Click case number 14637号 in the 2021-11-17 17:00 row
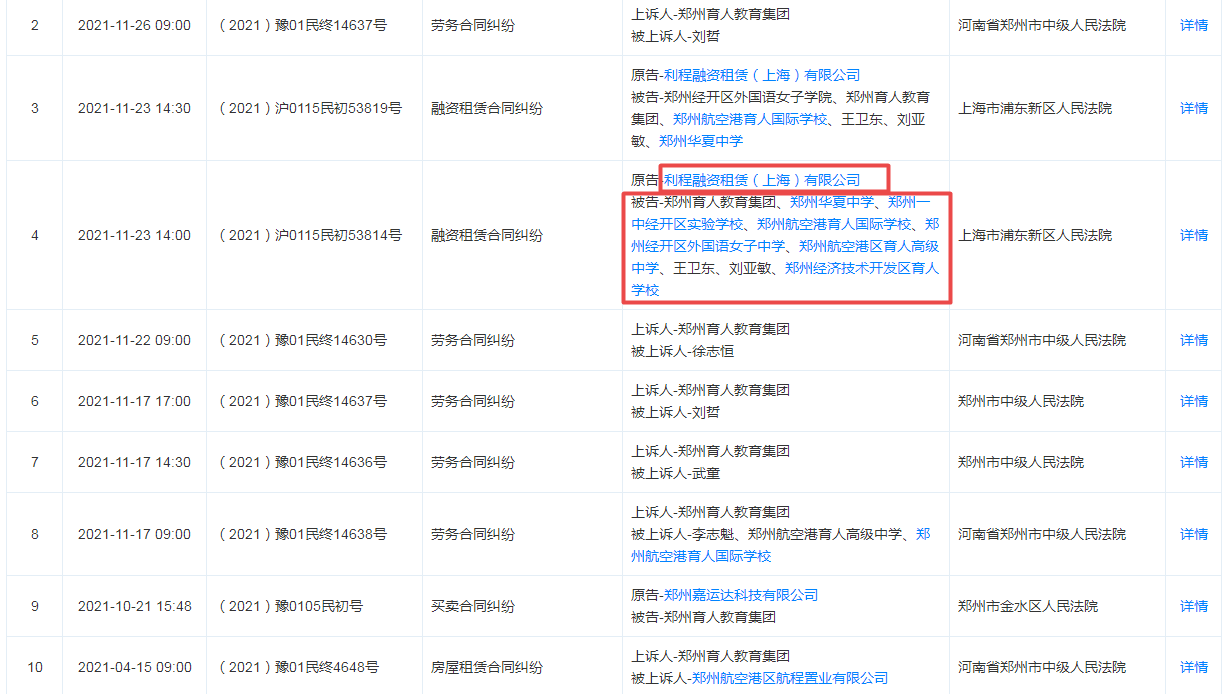 click(x=302, y=401)
